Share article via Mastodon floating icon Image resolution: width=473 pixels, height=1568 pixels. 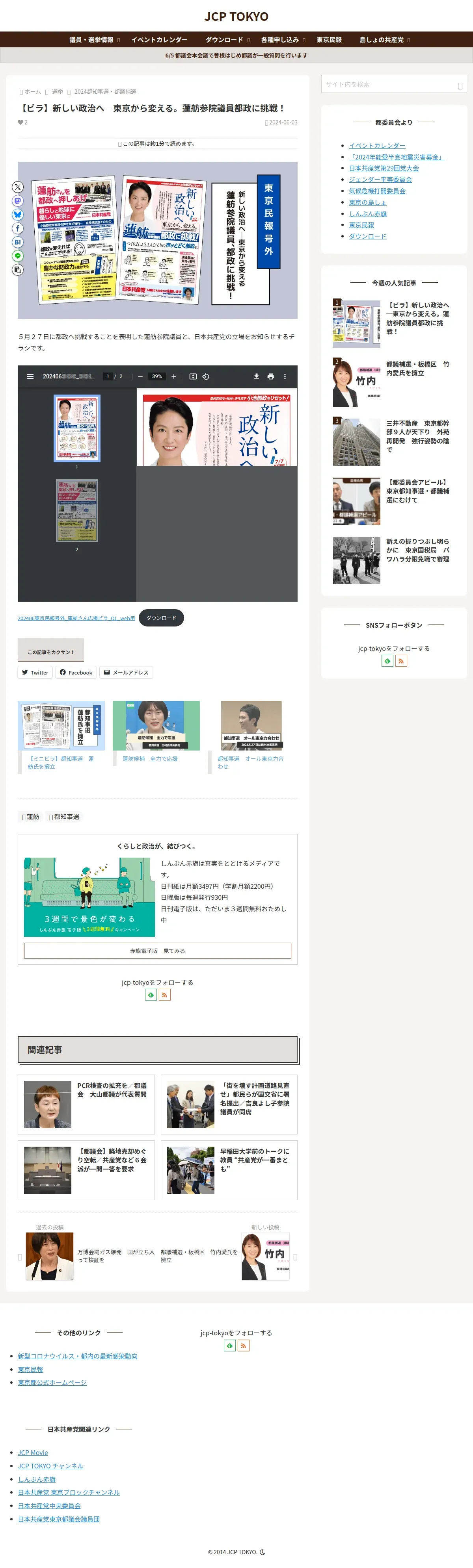[18, 201]
